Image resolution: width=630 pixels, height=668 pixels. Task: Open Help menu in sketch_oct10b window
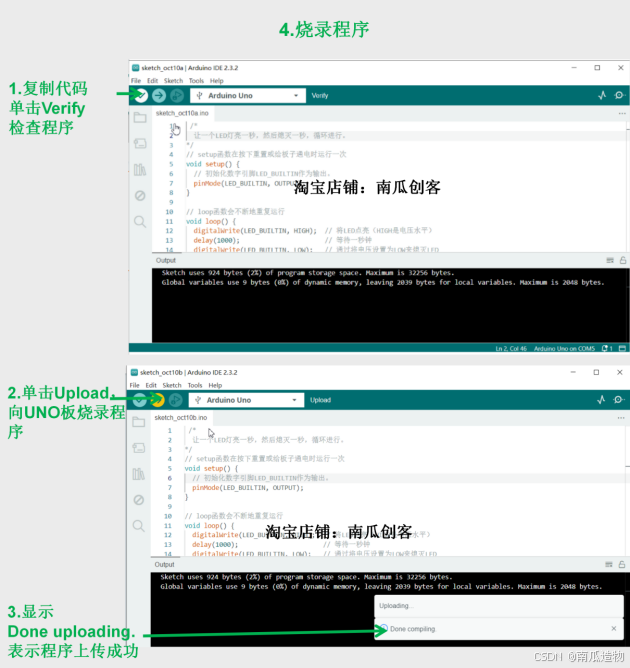(x=215, y=385)
